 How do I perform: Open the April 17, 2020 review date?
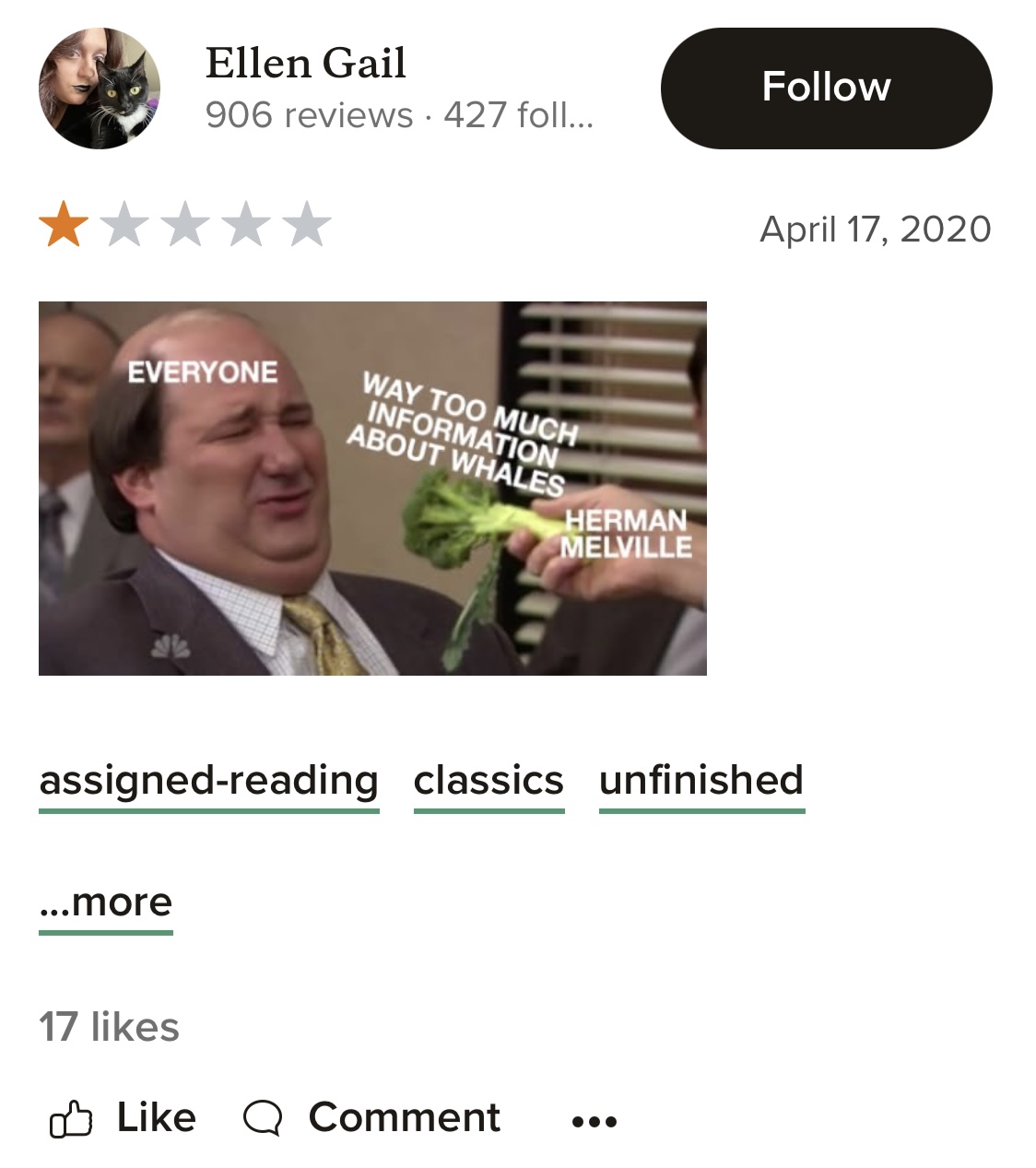[875, 229]
